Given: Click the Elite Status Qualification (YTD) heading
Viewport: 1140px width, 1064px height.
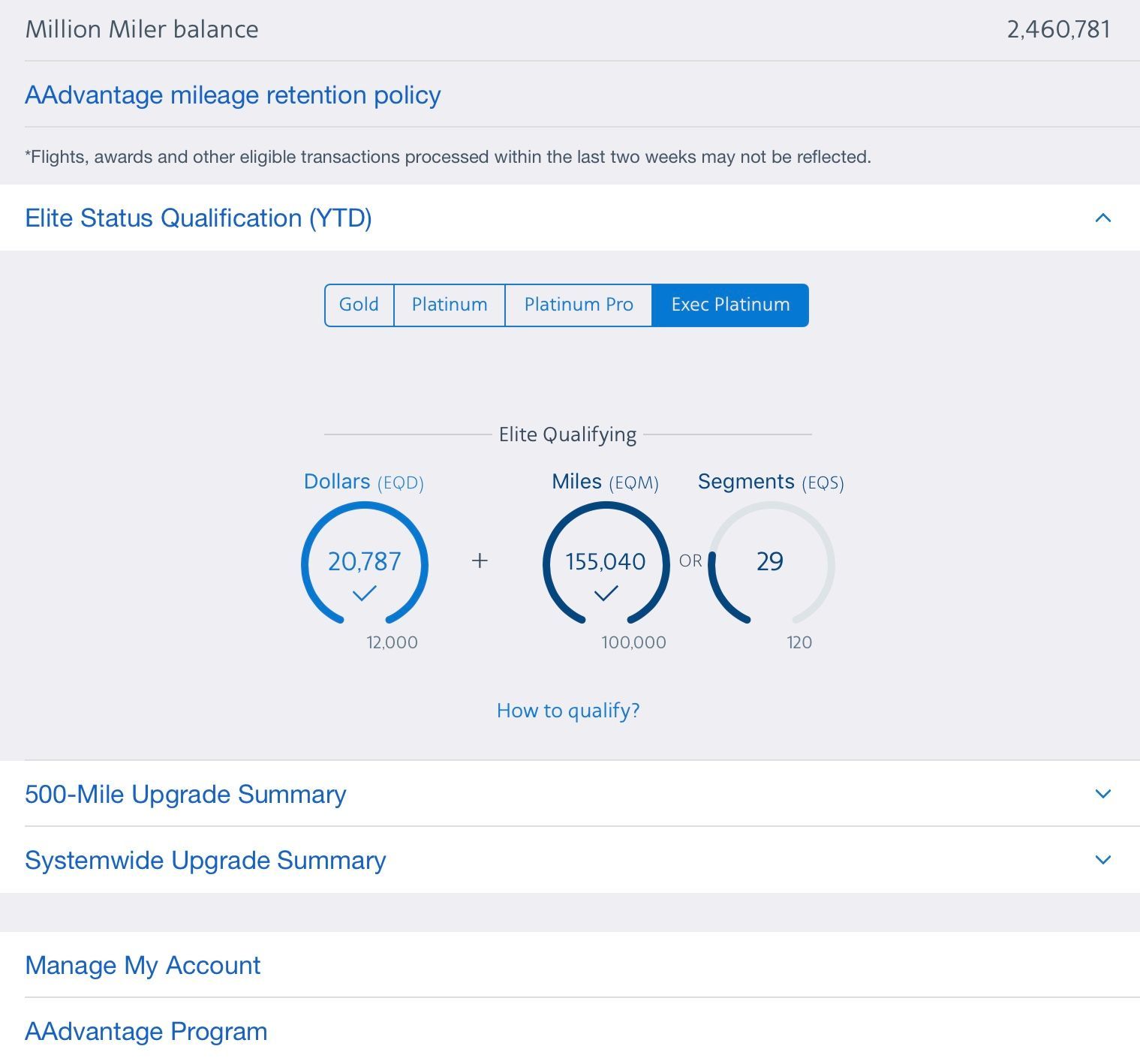Looking at the screenshot, I should (198, 218).
